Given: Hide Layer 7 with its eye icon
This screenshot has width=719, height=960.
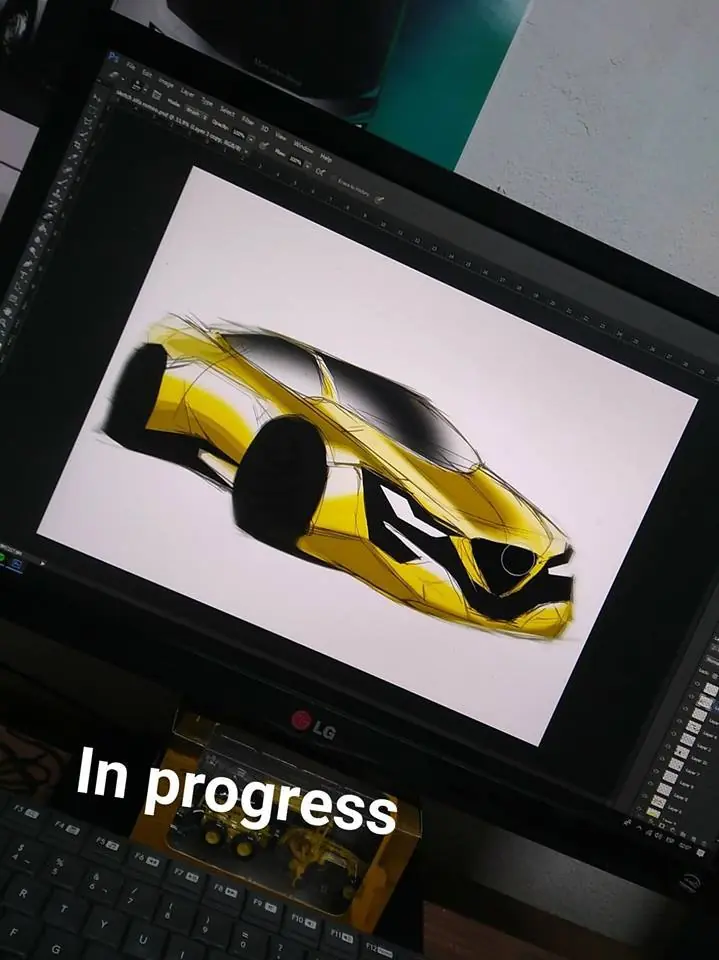Looking at the screenshot, I should click(662, 759).
